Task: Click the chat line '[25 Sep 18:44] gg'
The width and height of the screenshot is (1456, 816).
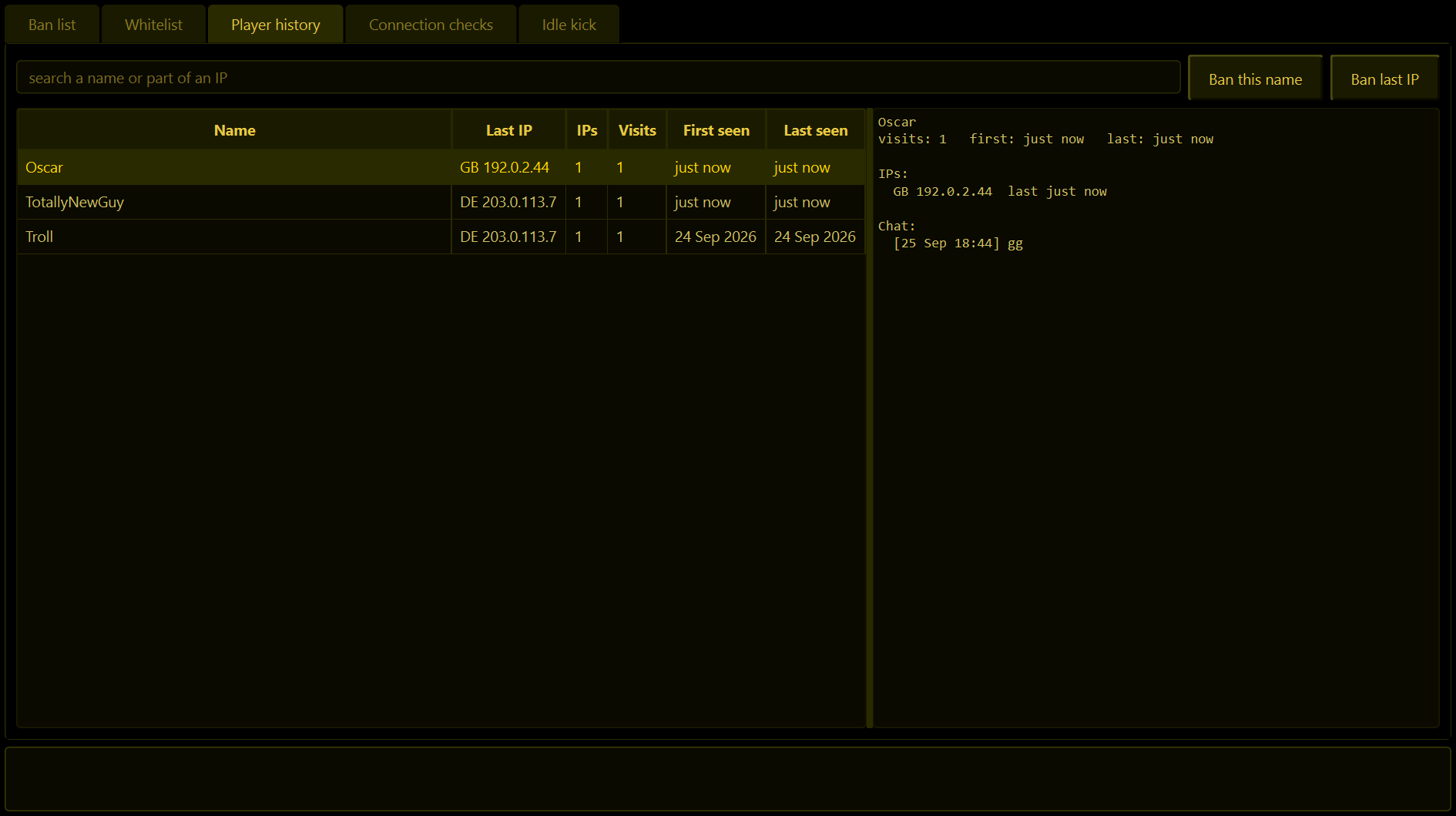Action: [958, 243]
